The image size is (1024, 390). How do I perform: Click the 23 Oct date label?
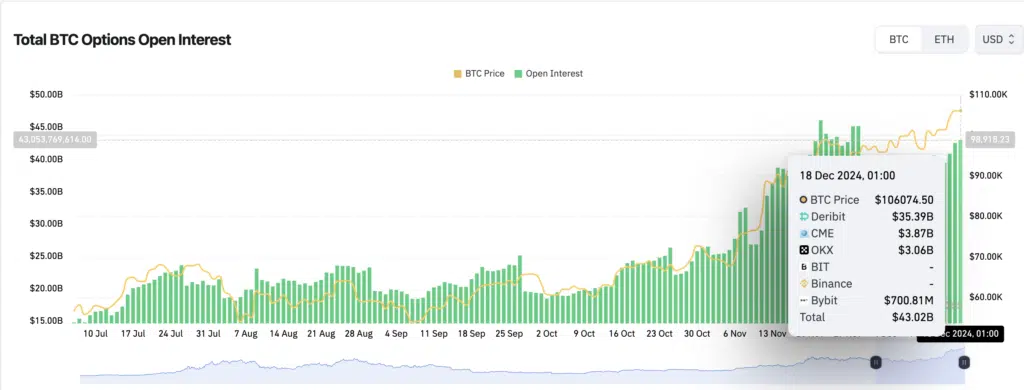click(x=660, y=334)
